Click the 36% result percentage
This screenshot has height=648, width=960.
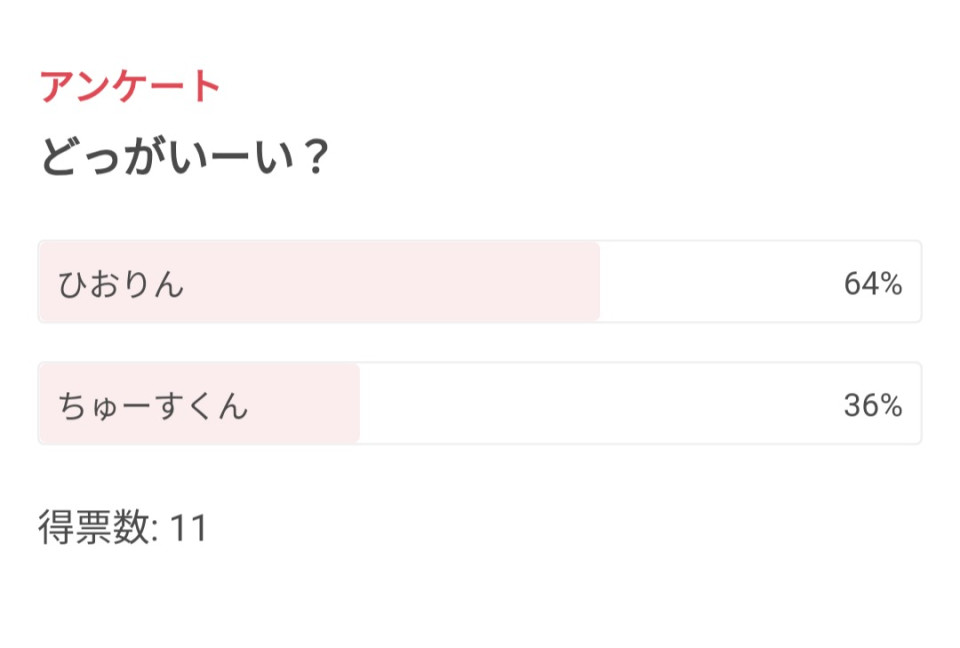click(x=873, y=405)
